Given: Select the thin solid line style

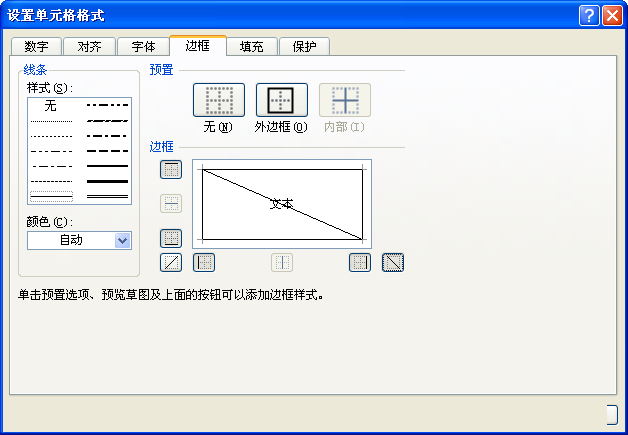Looking at the screenshot, I should (51, 197).
